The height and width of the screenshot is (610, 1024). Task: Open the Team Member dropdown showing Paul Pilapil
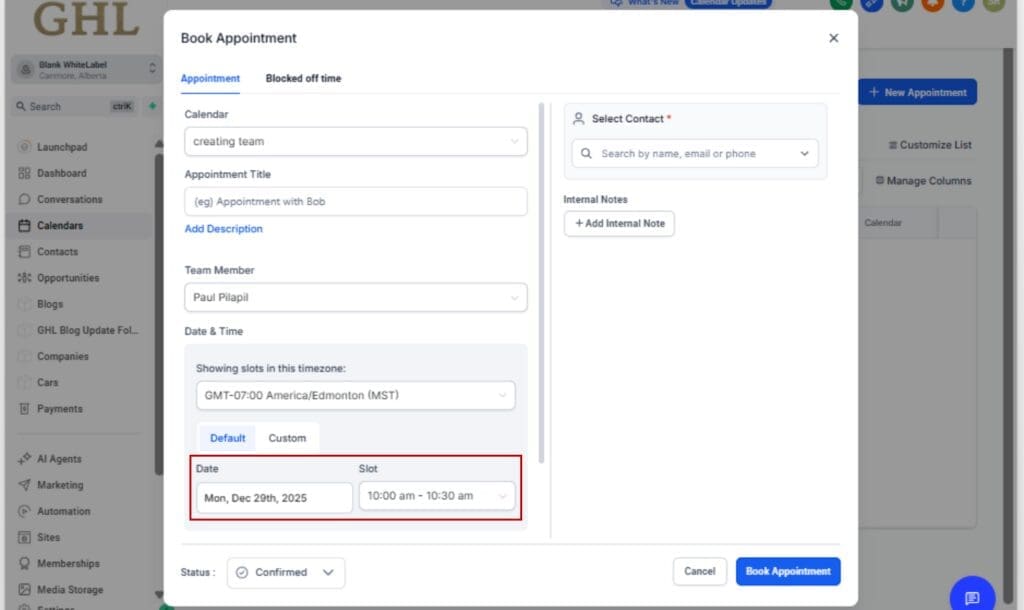coord(354,297)
